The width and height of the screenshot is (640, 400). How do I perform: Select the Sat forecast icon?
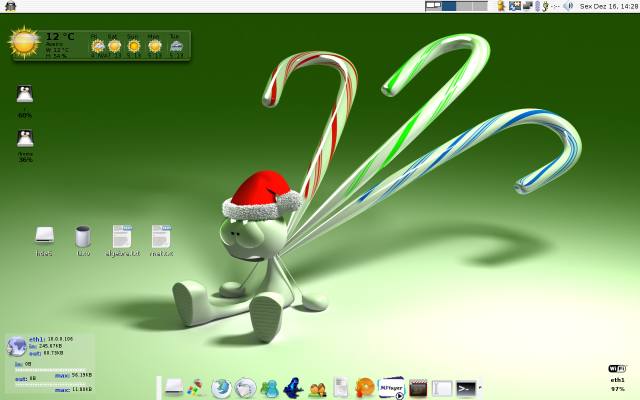click(x=114, y=46)
